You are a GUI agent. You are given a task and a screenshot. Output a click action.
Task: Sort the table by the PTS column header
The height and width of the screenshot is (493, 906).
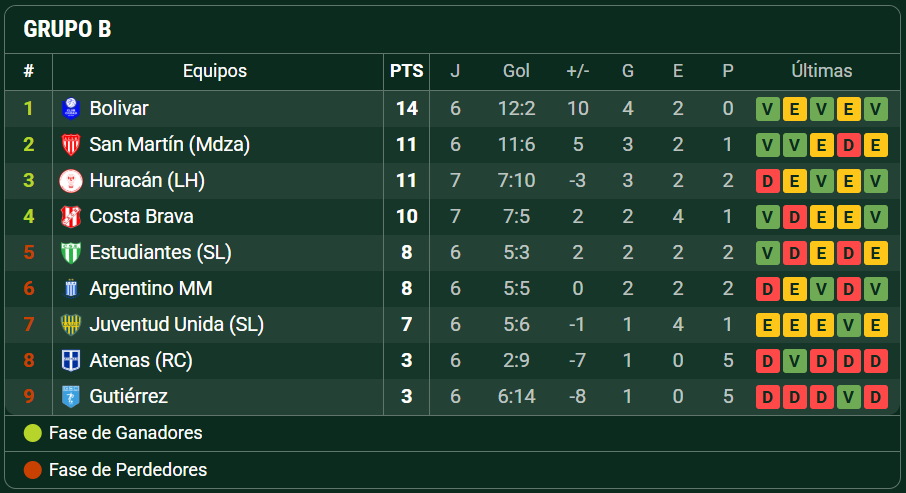pyautogui.click(x=406, y=71)
